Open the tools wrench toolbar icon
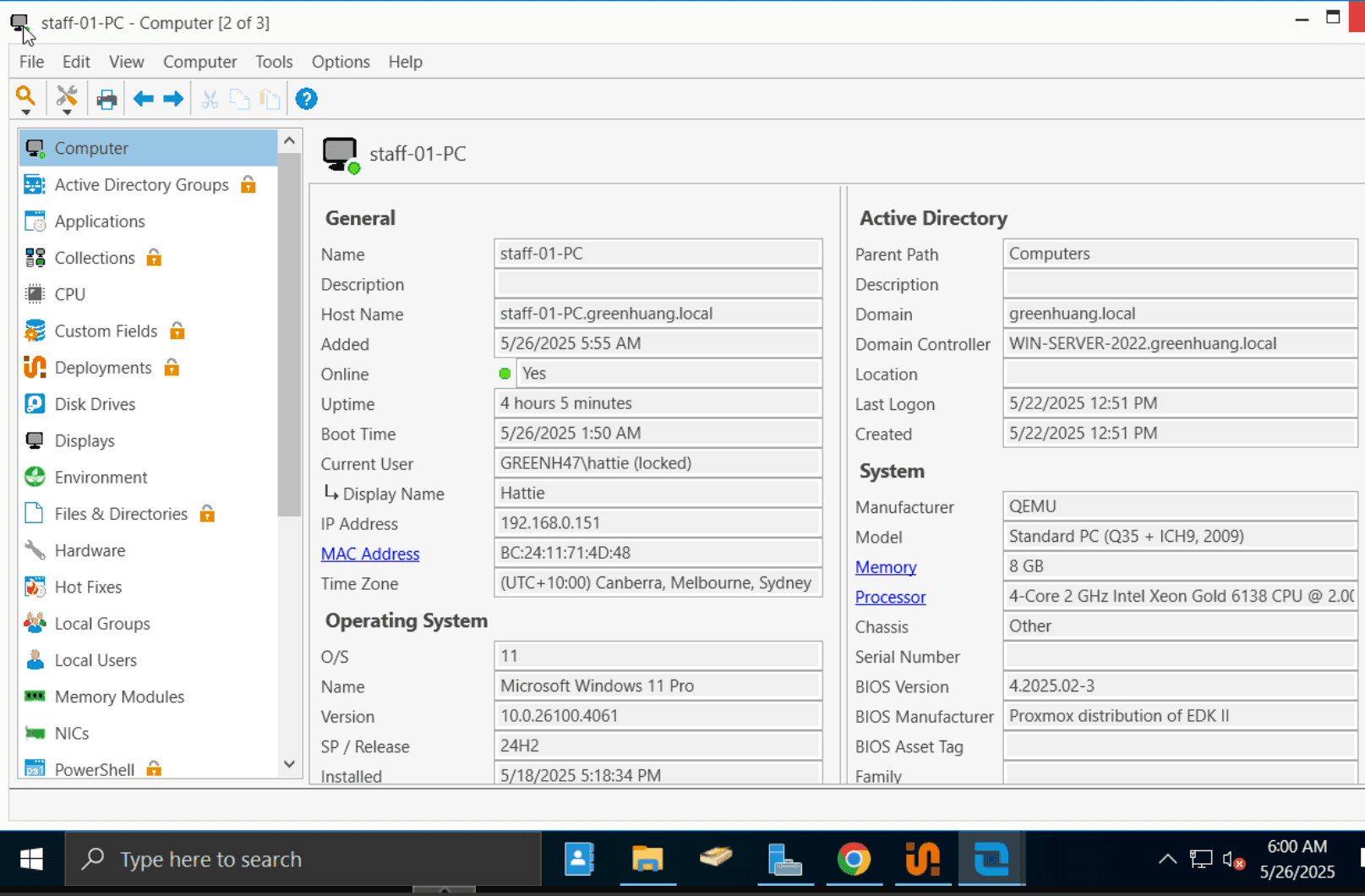Viewport: 1365px width, 896px height. pos(66,96)
